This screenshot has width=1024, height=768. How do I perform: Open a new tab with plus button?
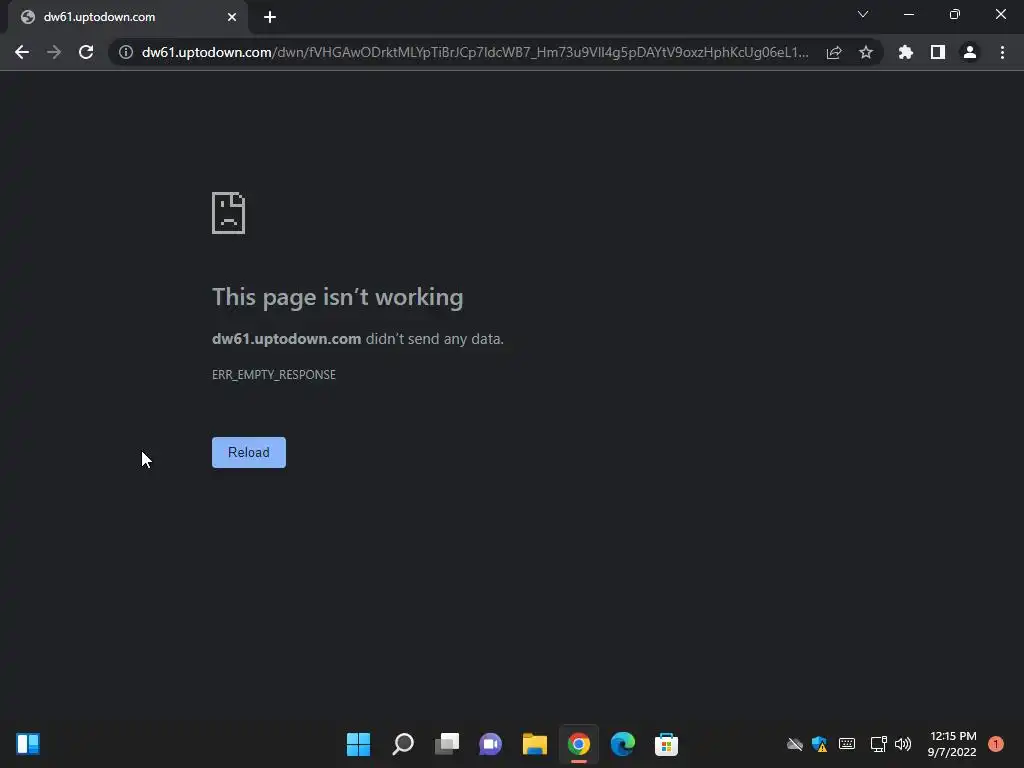(x=270, y=17)
